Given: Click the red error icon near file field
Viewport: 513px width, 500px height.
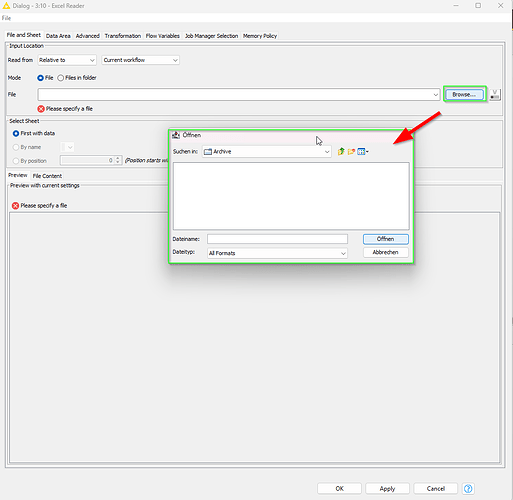Looking at the screenshot, I should [41, 109].
